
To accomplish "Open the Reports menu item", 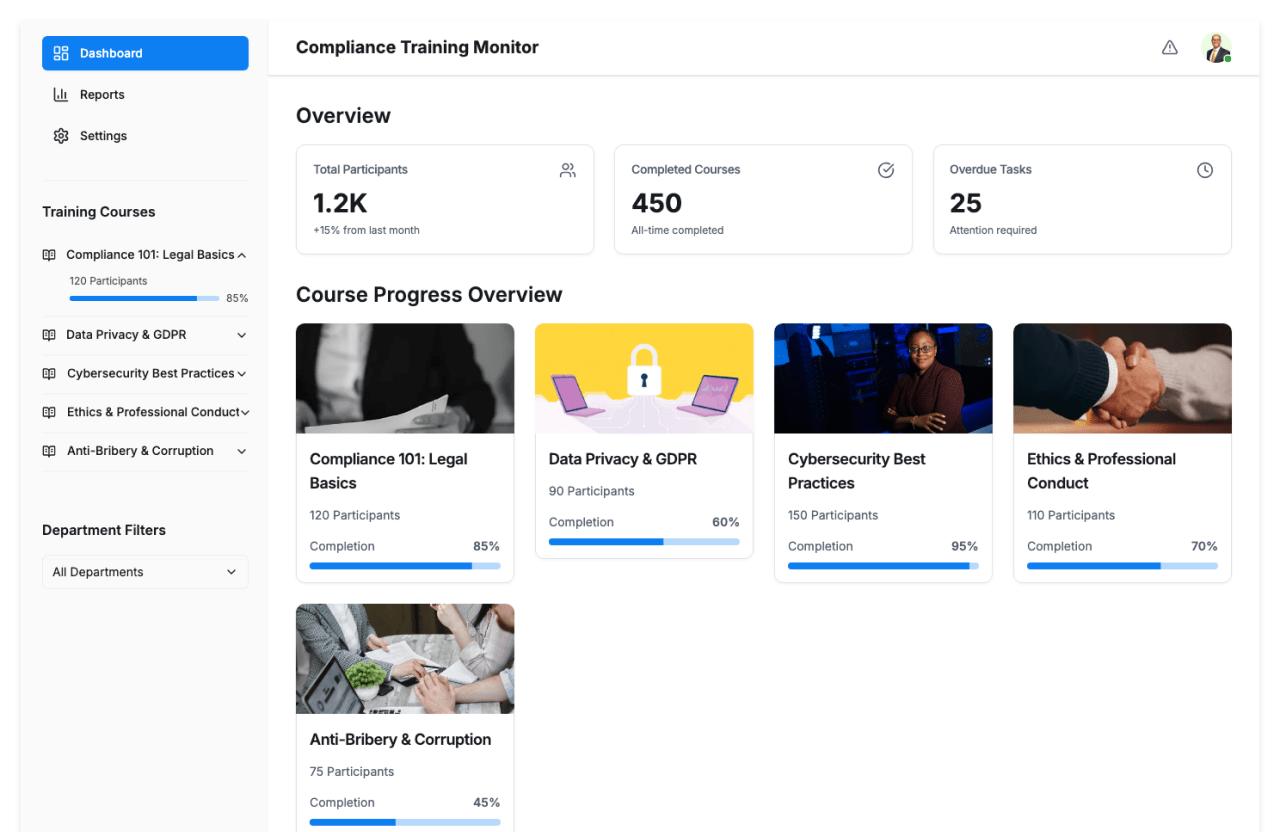I will point(102,95).
